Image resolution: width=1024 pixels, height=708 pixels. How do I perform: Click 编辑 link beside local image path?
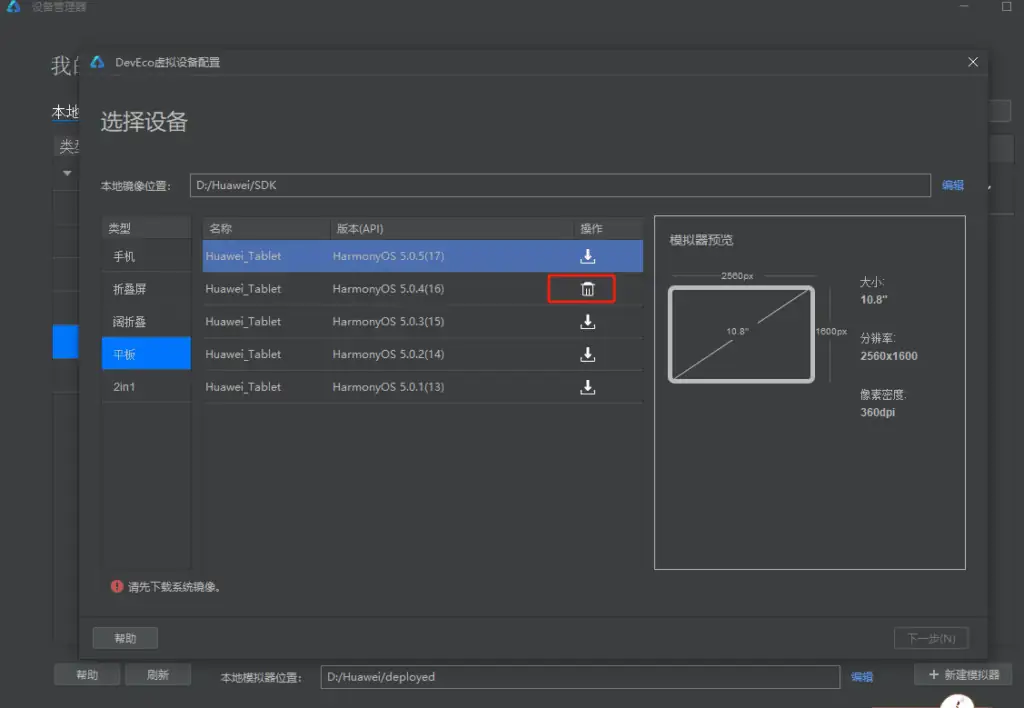pyautogui.click(x=952, y=185)
